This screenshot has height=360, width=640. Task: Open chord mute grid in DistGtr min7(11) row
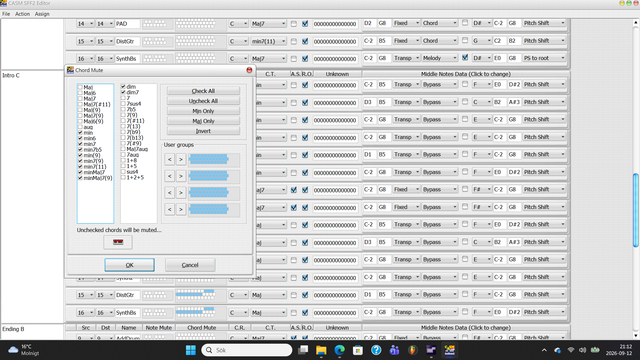pos(195,41)
